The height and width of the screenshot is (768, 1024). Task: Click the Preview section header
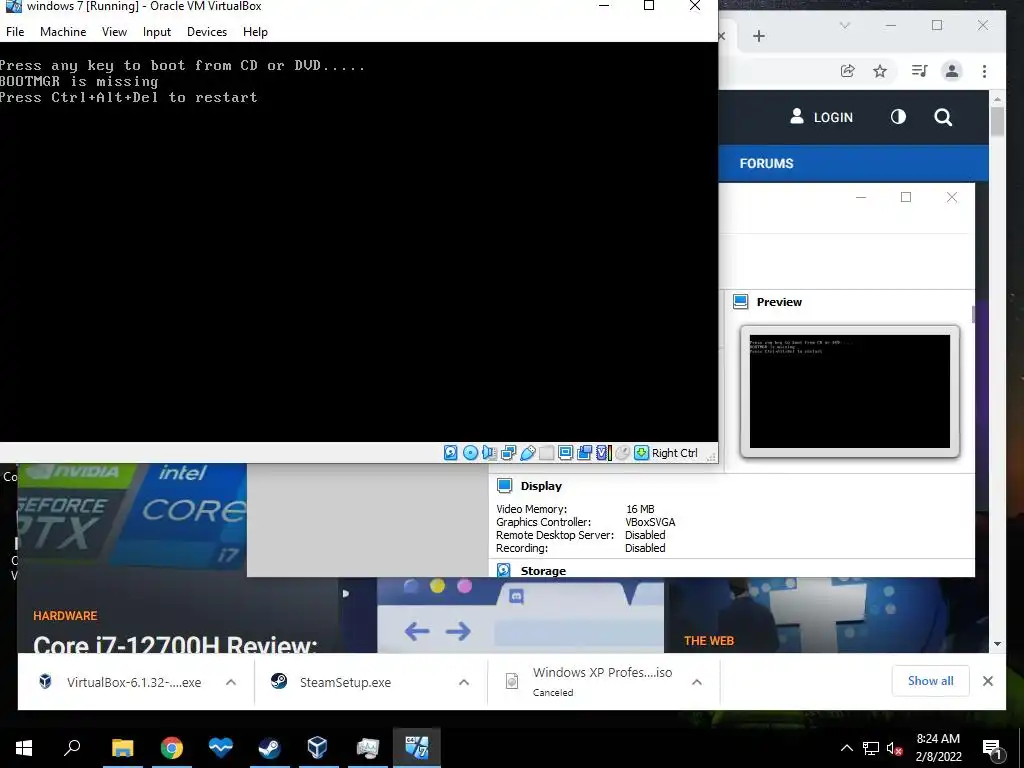(779, 302)
